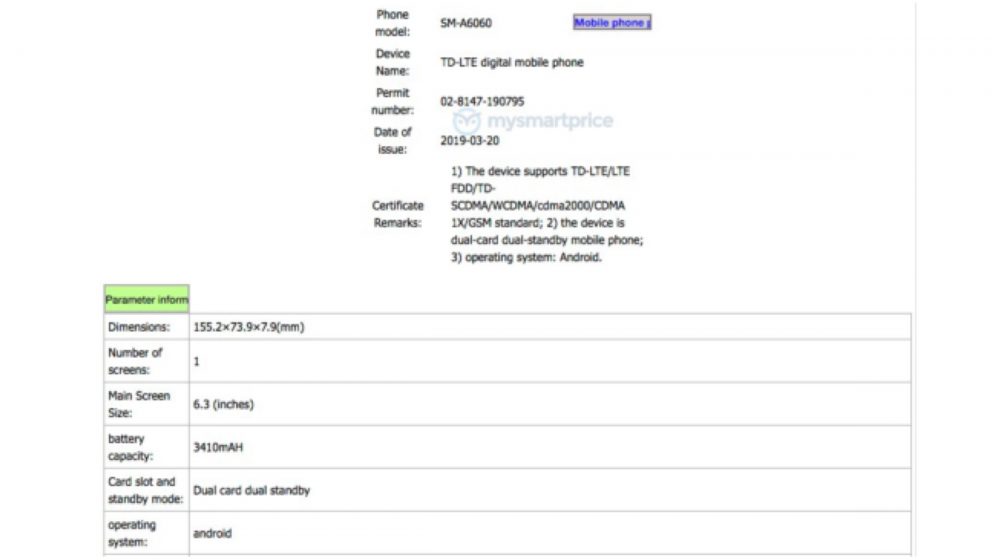
Task: Click the "Certificate Remarks:" label
Action: pyautogui.click(x=398, y=214)
